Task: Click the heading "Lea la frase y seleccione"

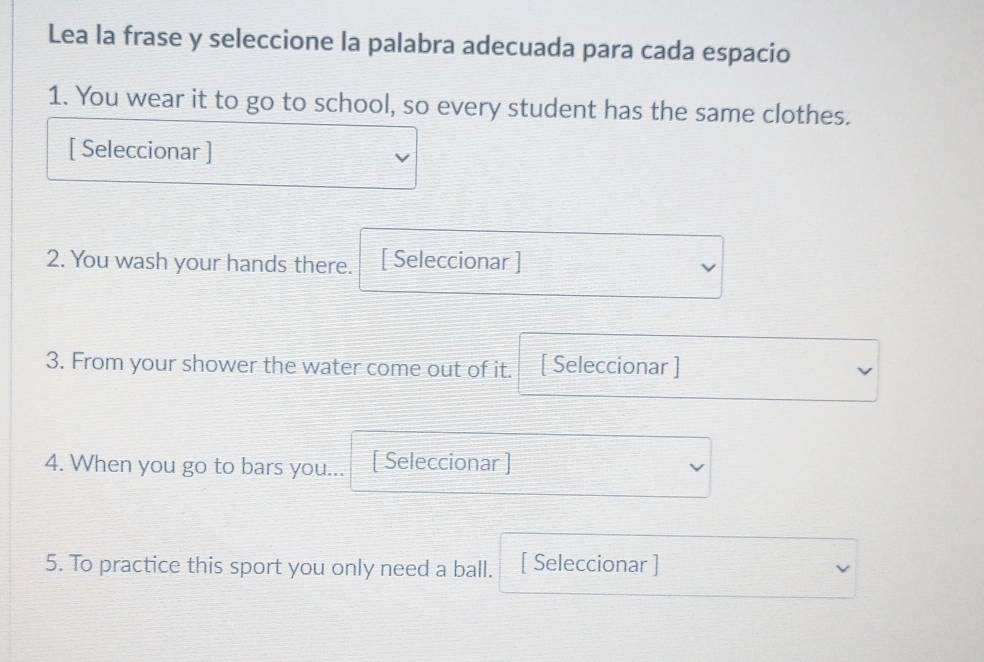Action: click(419, 47)
